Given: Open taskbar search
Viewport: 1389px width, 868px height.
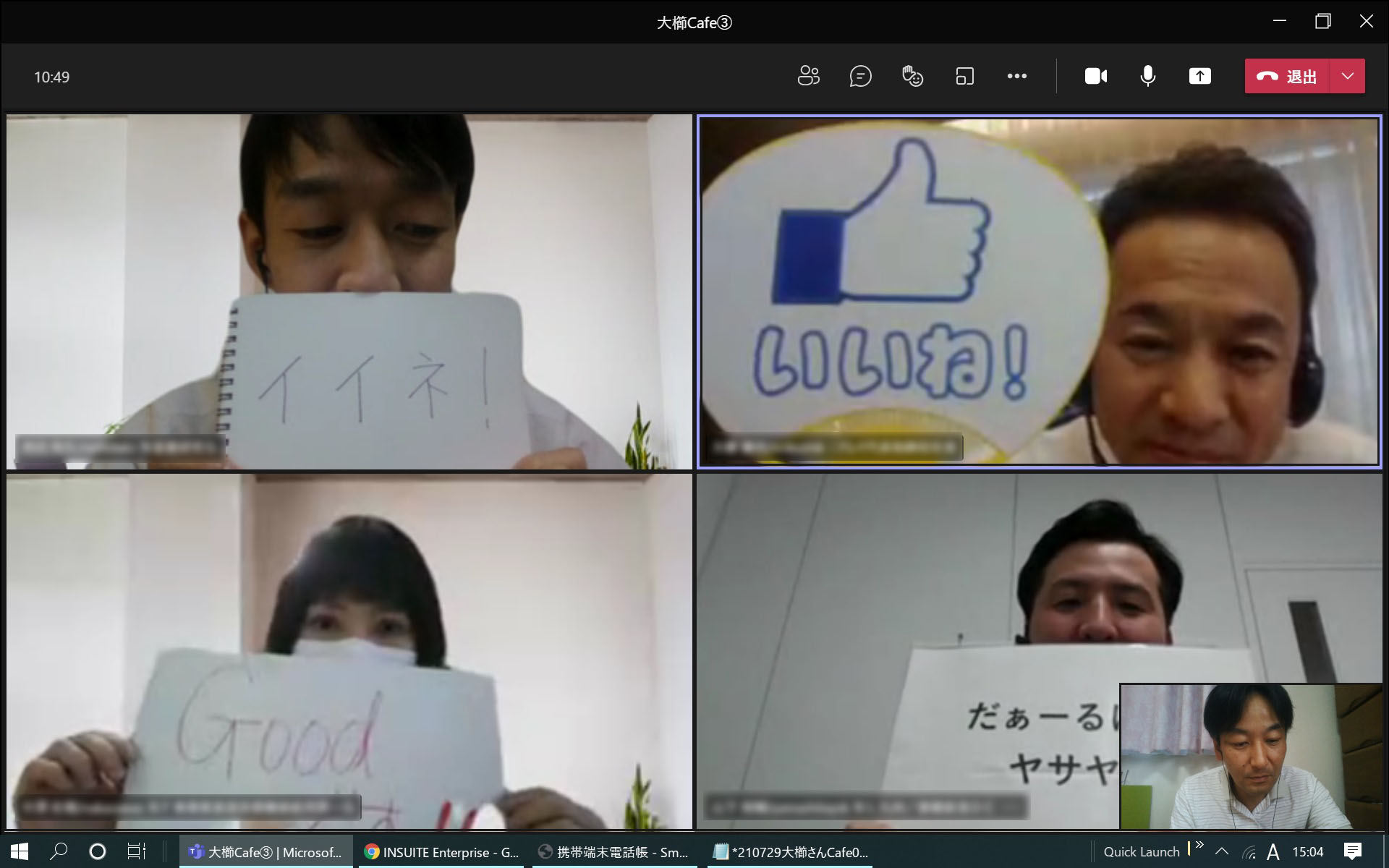Looking at the screenshot, I should (59, 851).
